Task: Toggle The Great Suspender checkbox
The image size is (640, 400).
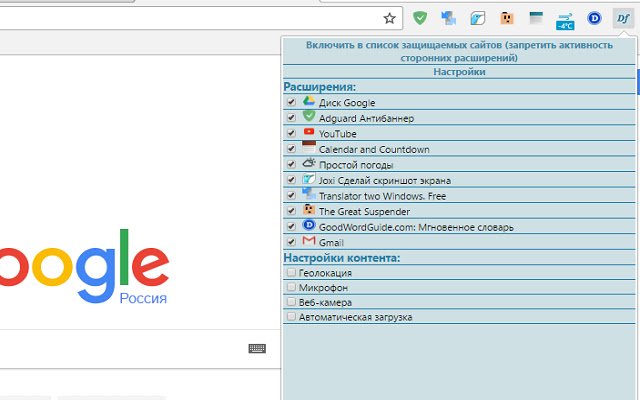Action: [x=291, y=211]
